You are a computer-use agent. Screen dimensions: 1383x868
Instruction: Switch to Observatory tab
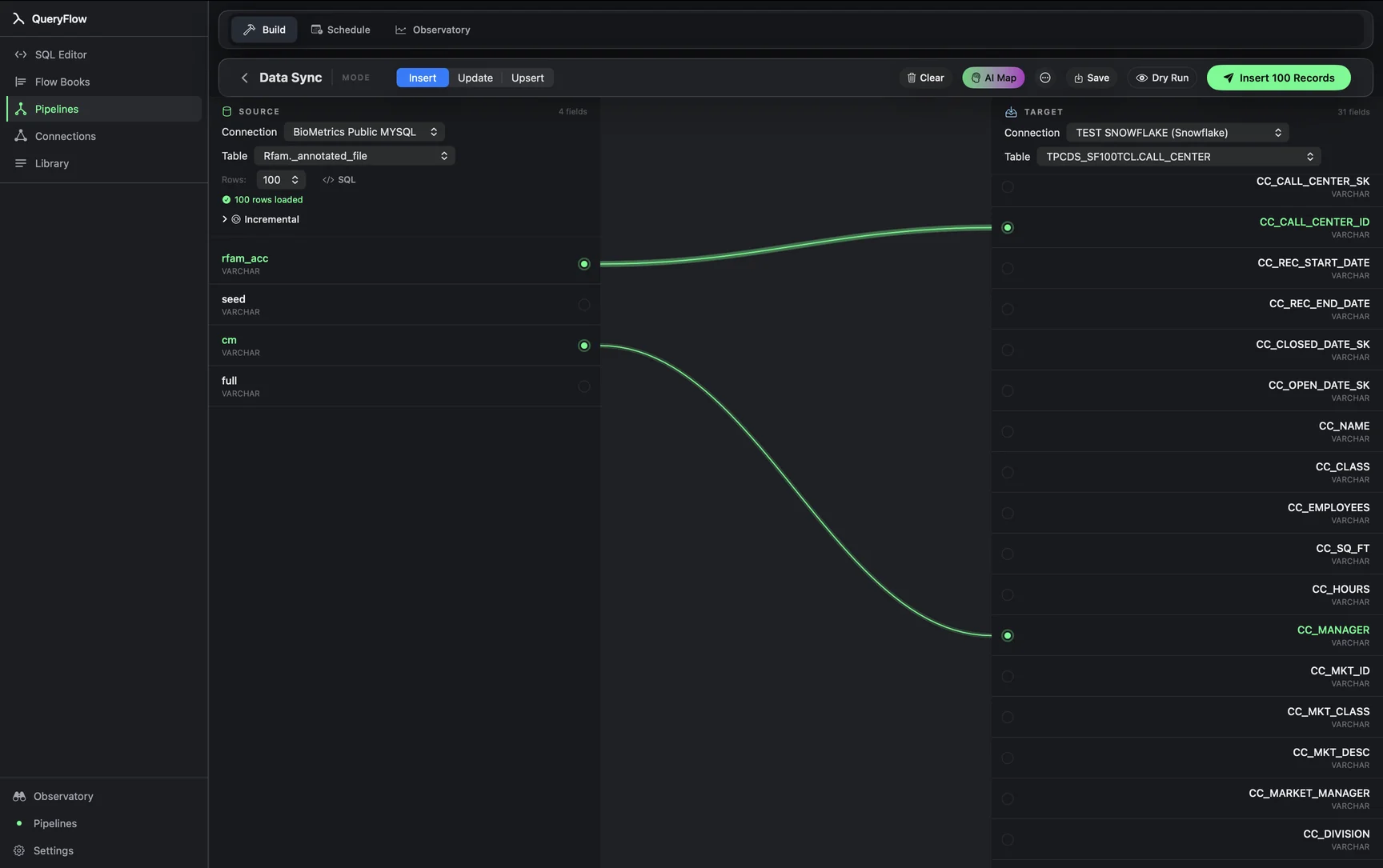pyautogui.click(x=433, y=30)
